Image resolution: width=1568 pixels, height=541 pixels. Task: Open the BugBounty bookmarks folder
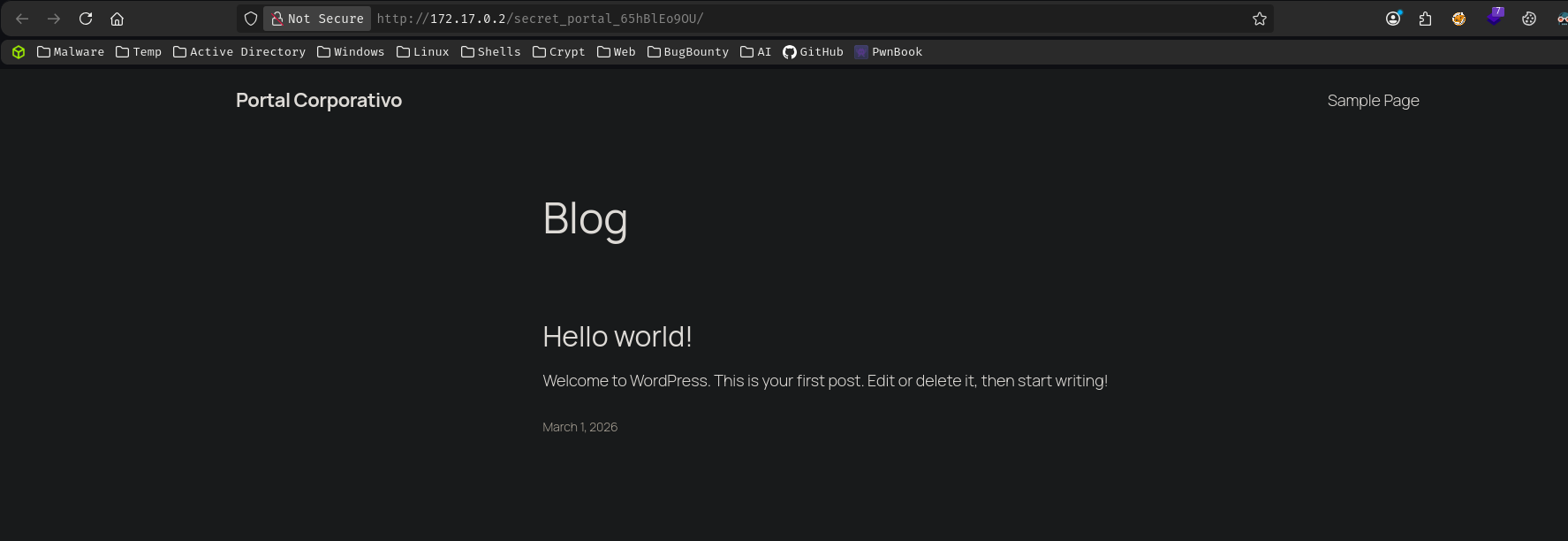688,52
